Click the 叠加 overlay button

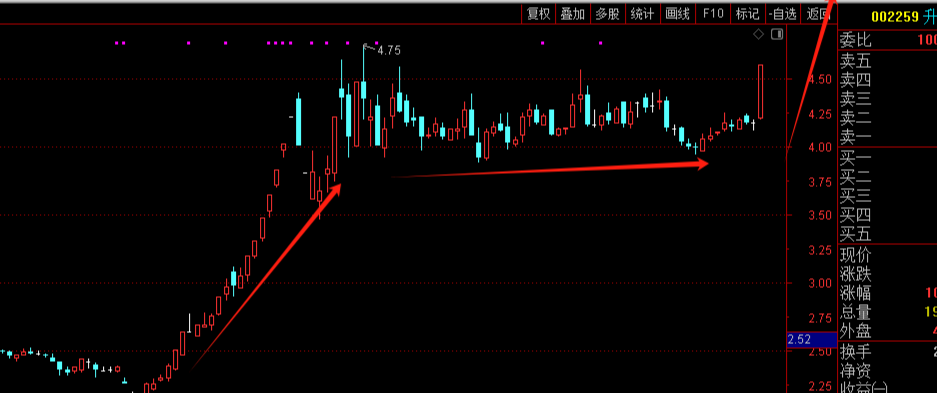(x=572, y=14)
